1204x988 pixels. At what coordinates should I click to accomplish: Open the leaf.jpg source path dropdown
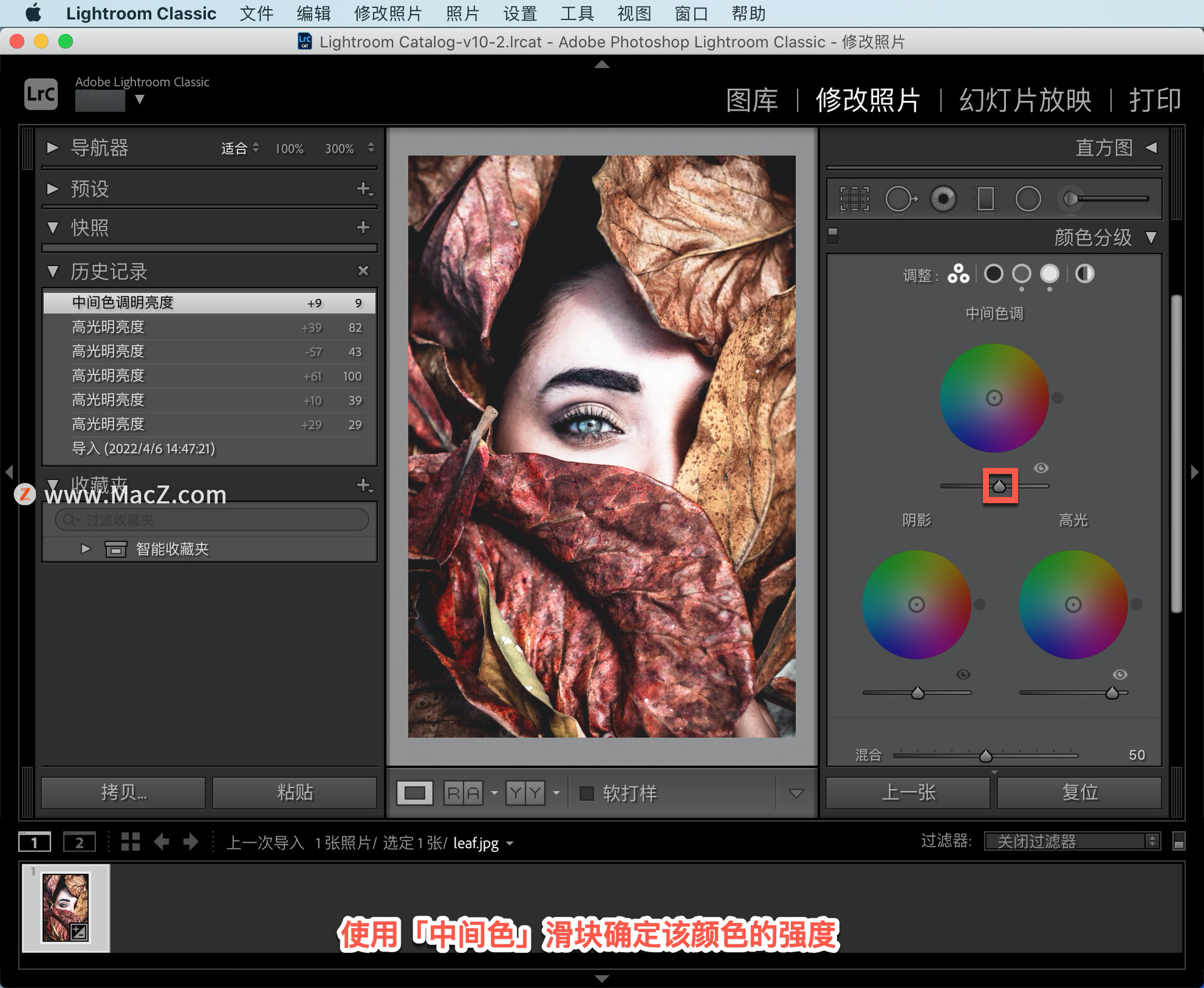tap(510, 844)
